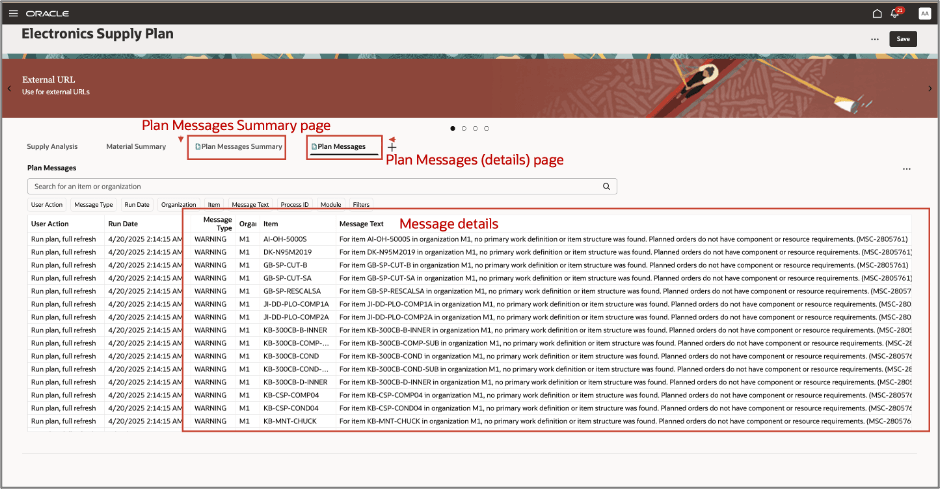The image size is (940, 490).
Task: Select item cell GB-SP-RESCALSA
Action: click(x=292, y=291)
